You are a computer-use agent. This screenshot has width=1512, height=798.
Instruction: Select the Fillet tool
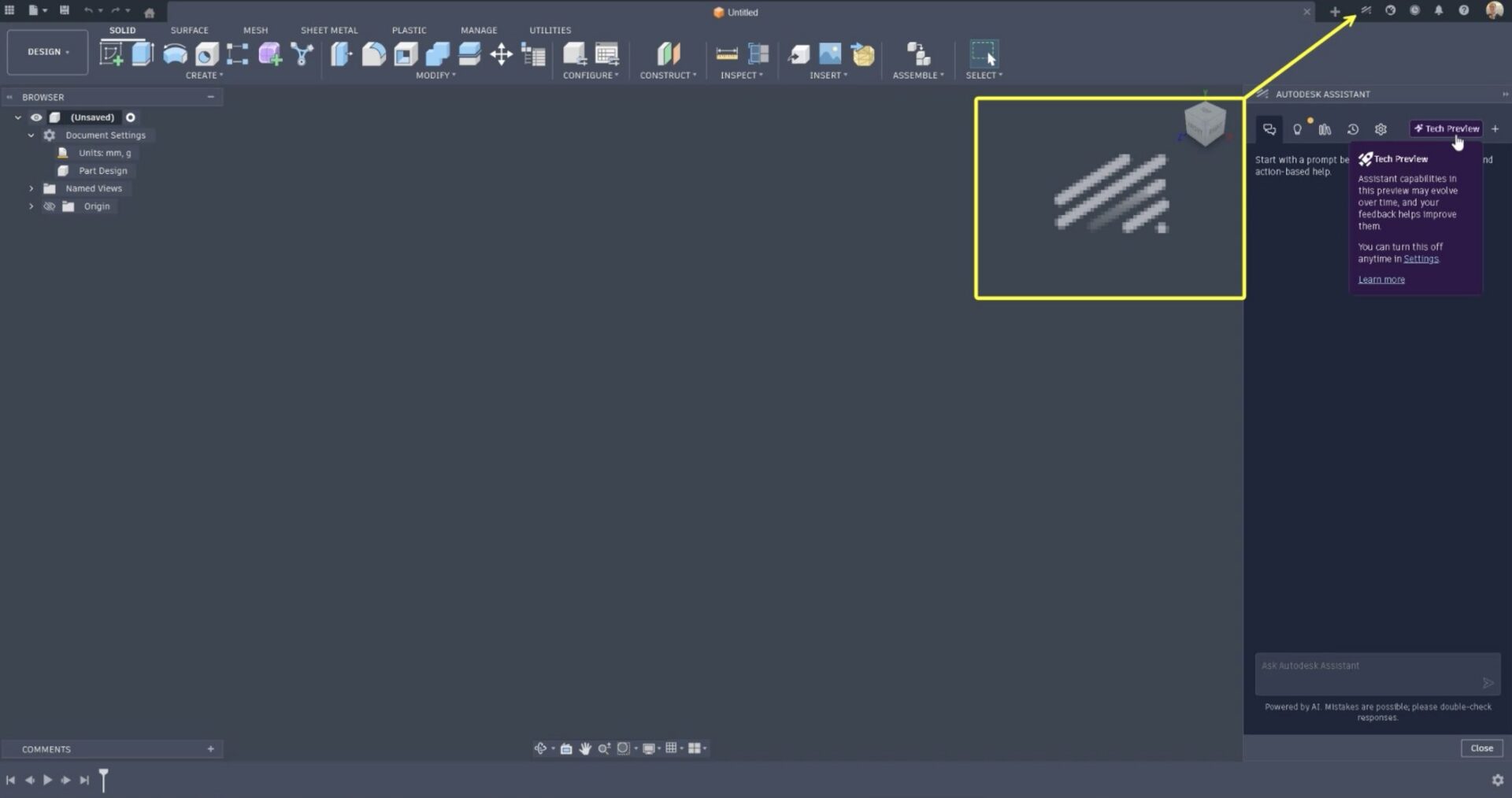coord(373,54)
